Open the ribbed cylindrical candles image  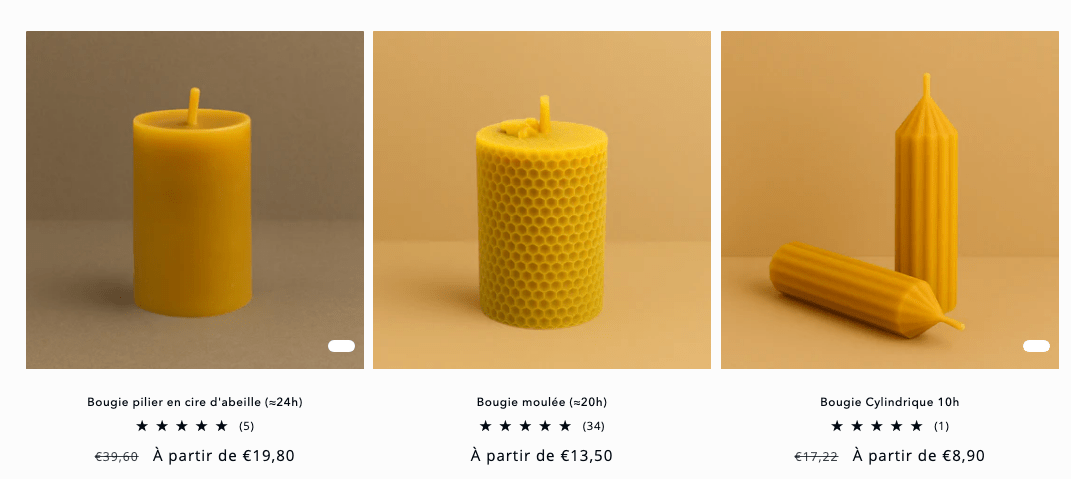point(889,200)
